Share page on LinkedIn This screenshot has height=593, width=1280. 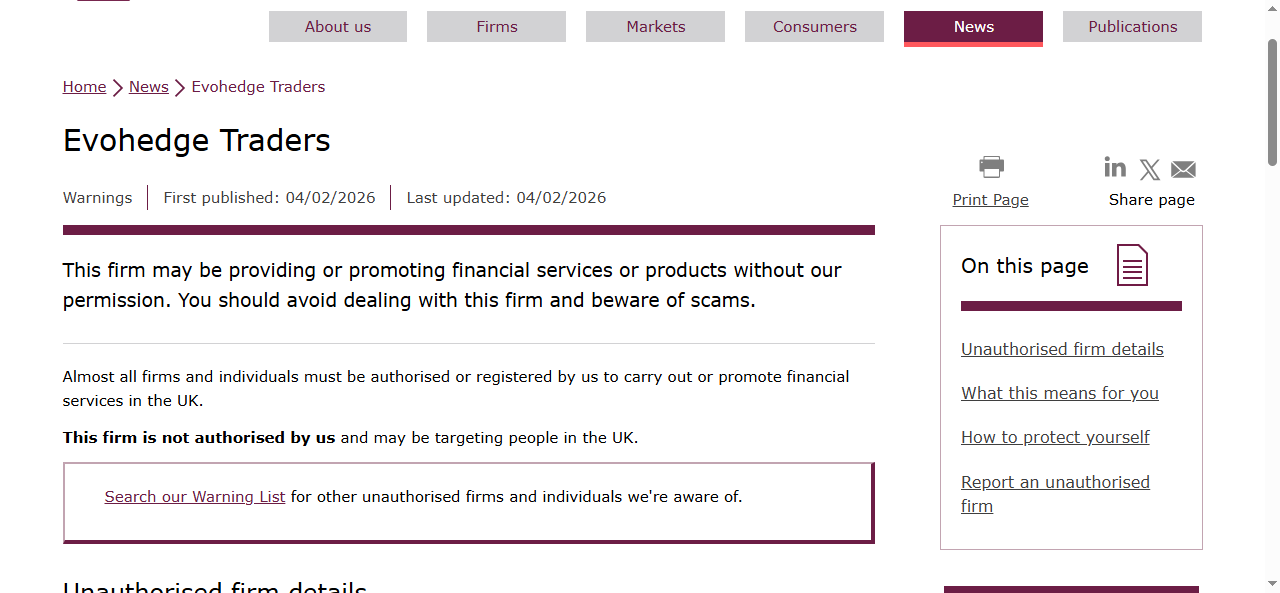[1115, 167]
